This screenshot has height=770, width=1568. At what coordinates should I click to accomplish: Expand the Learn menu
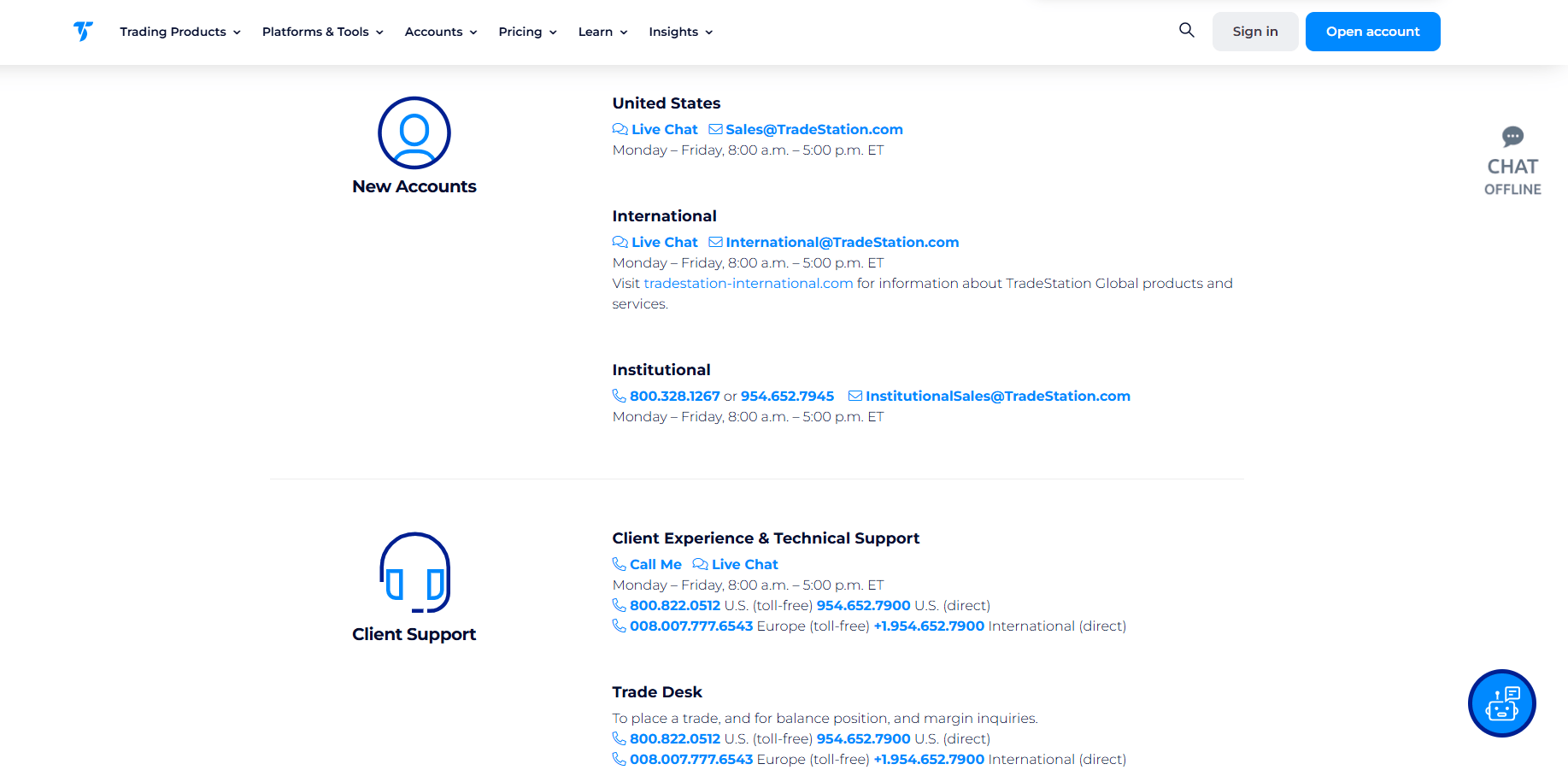pyautogui.click(x=603, y=32)
